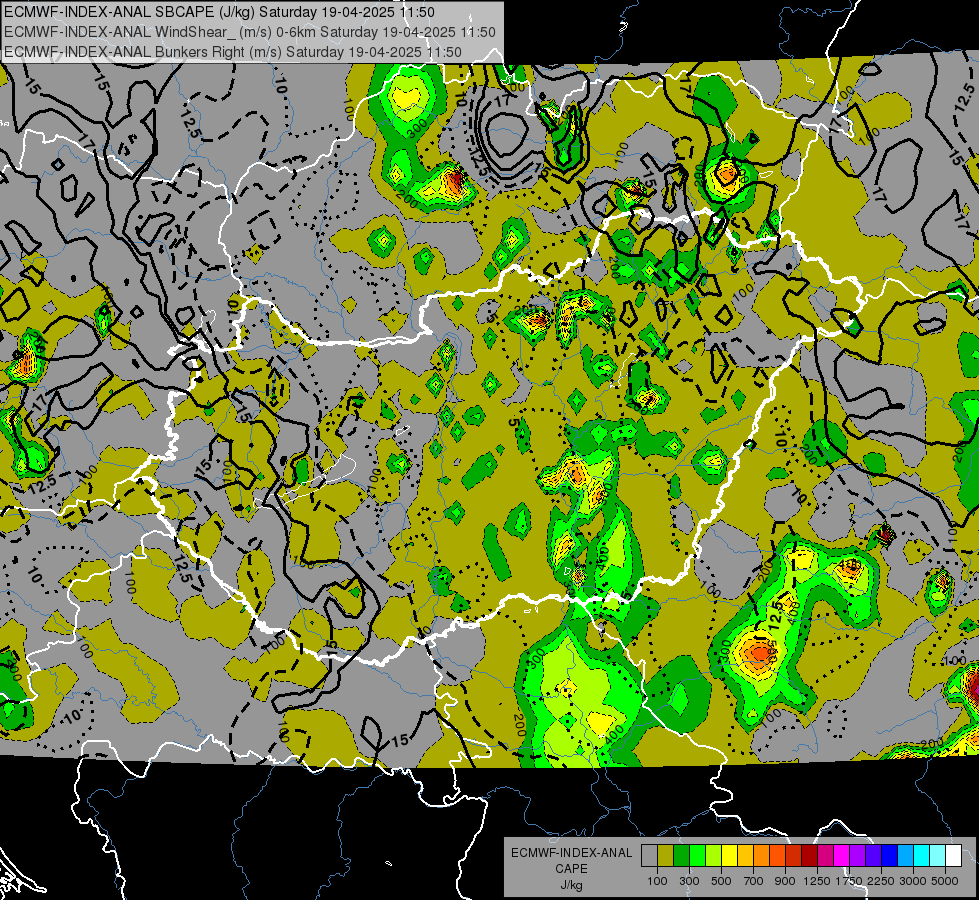Click the pale cyan swatch left of 5000
The image size is (979, 900).
pyautogui.click(x=938, y=856)
